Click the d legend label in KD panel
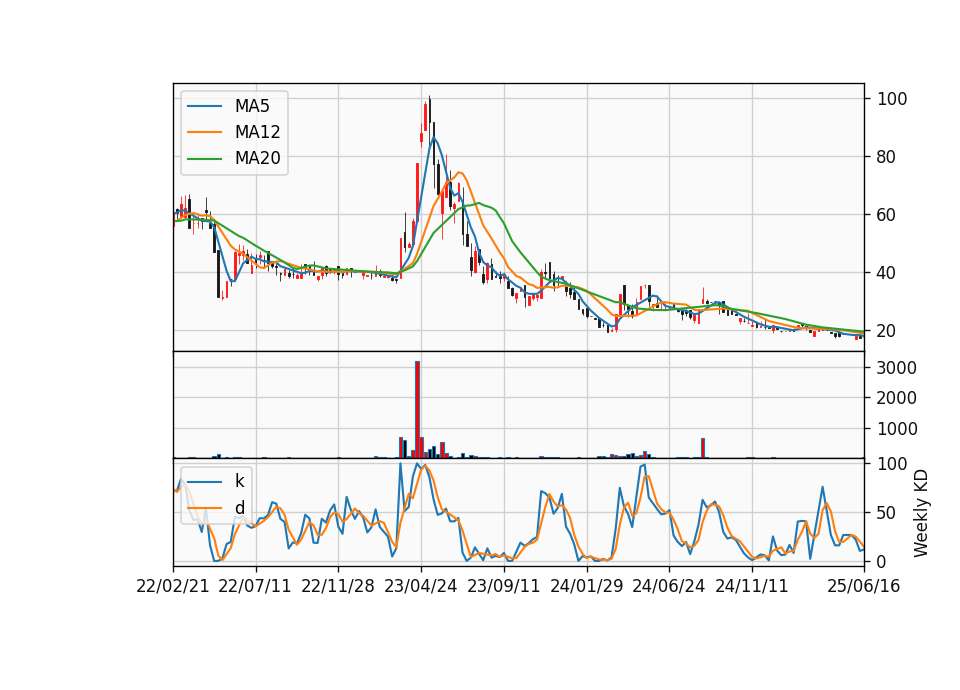The width and height of the screenshot is (960, 690). 239,508
